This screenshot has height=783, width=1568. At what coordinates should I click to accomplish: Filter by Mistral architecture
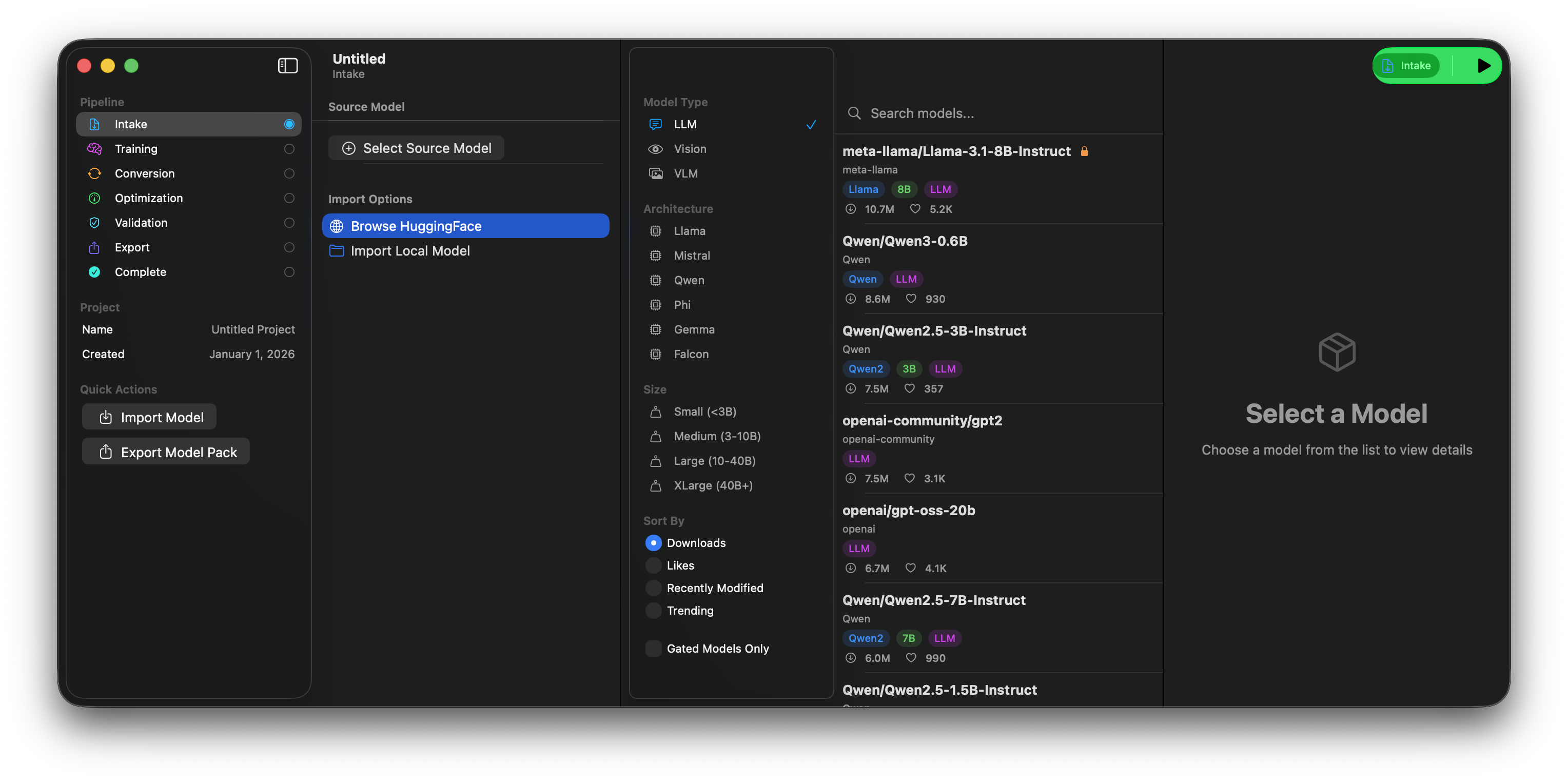tap(692, 255)
